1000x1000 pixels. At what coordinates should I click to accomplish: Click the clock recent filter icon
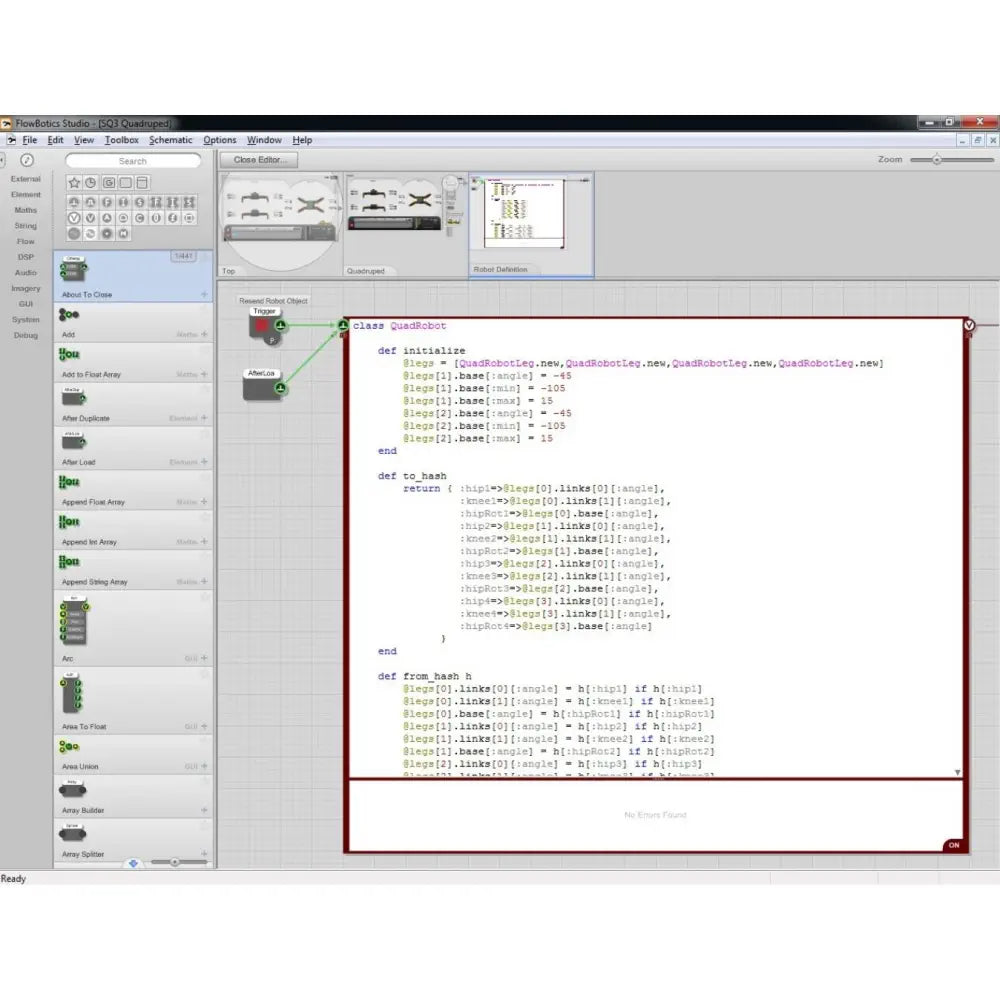coord(91,183)
